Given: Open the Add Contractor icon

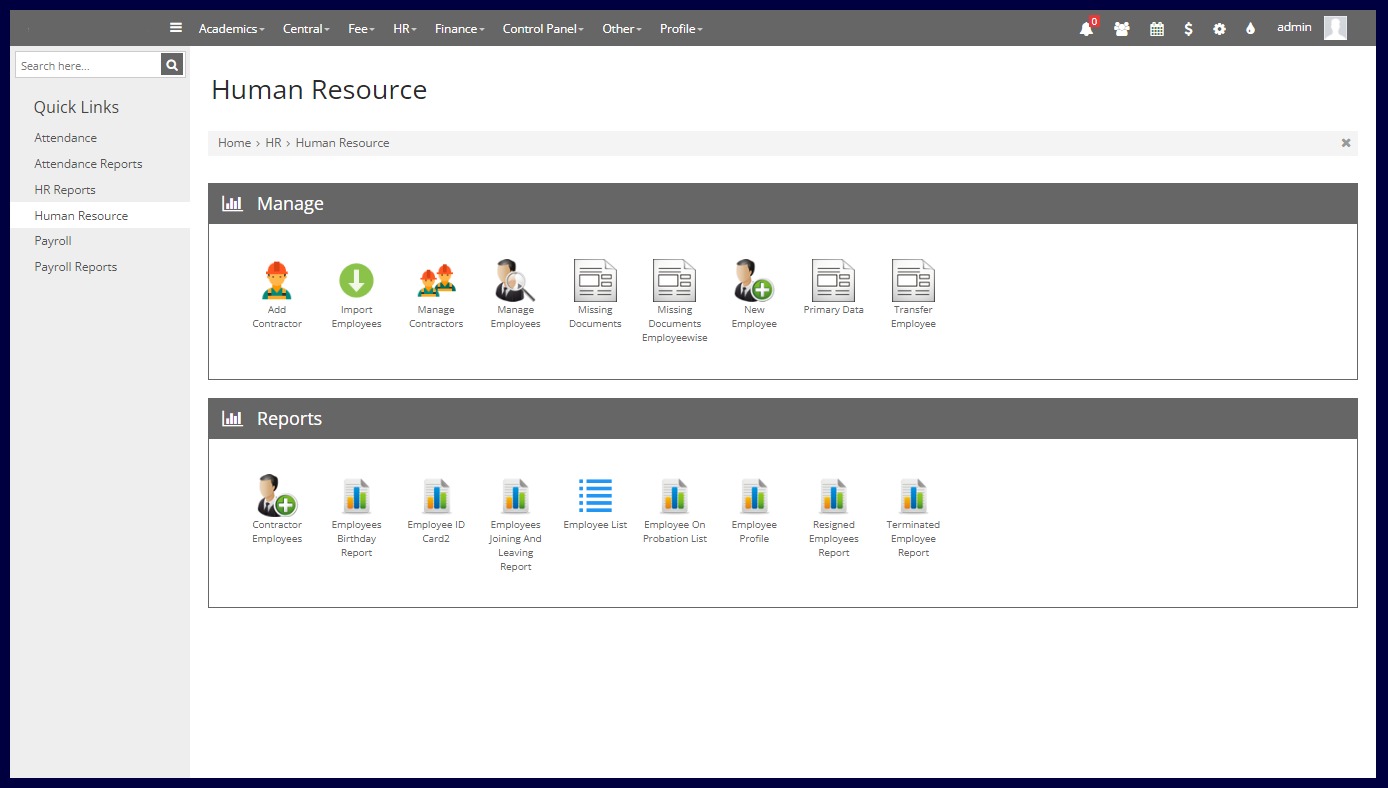Looking at the screenshot, I should point(277,281).
